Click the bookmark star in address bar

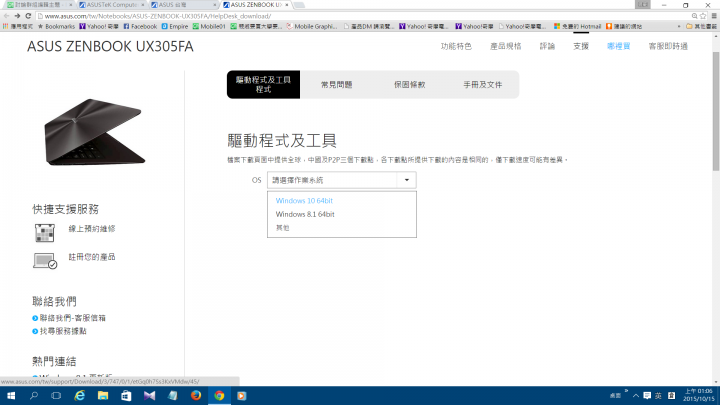[x=703, y=16]
